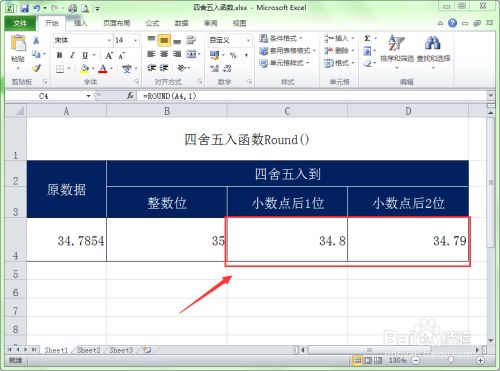
Task: Toggle italic formatting
Action: [x=72, y=55]
